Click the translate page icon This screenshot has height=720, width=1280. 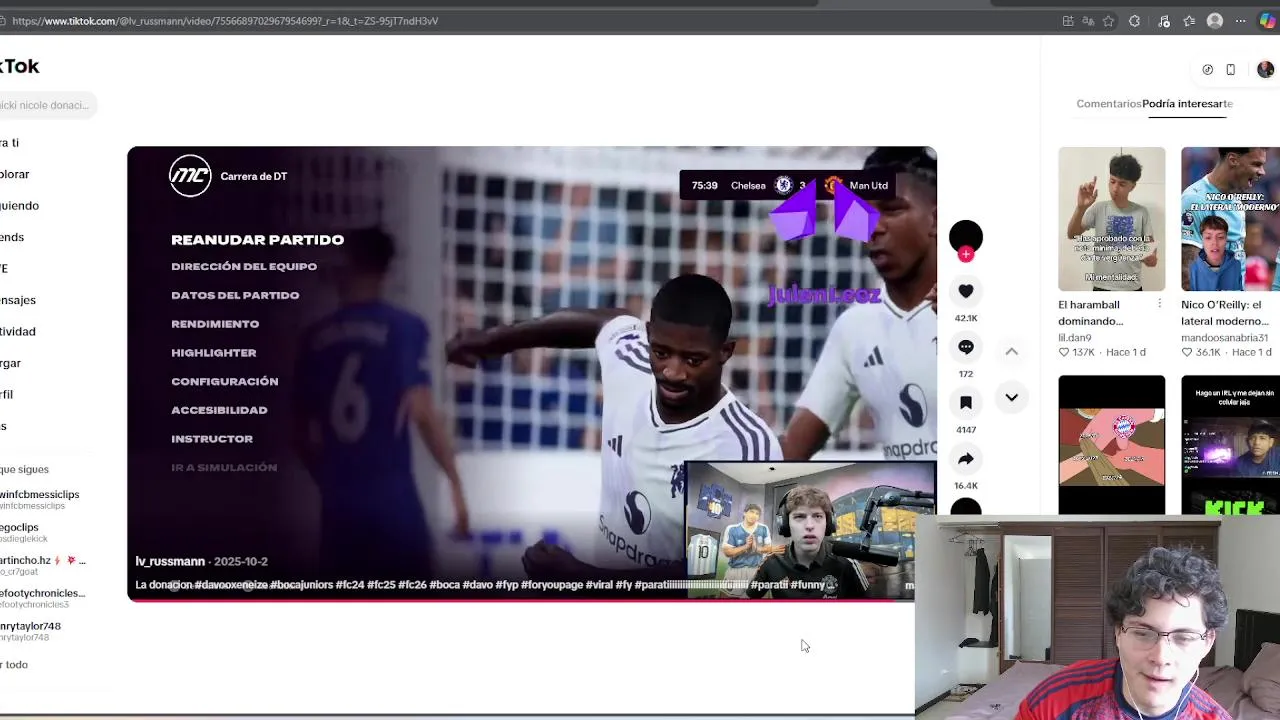pyautogui.click(x=1088, y=21)
